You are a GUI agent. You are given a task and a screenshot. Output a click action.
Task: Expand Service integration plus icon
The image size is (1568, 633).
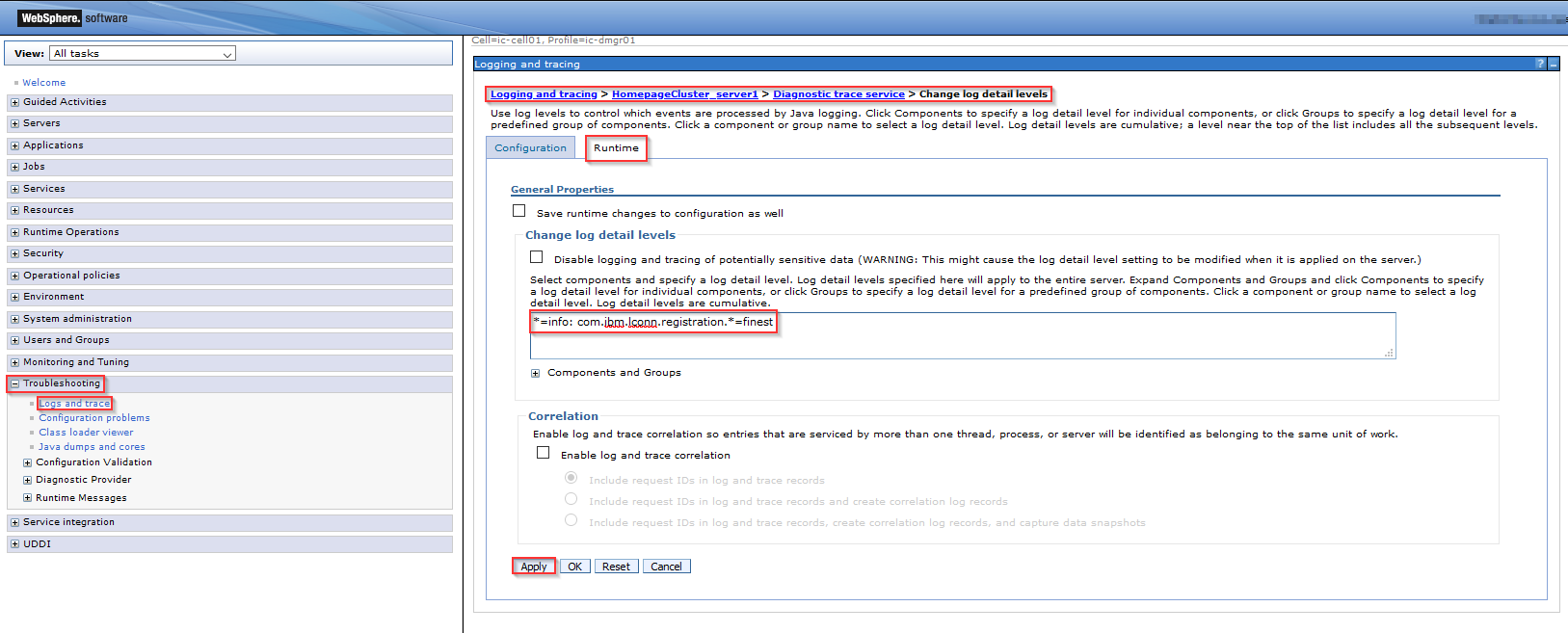14,522
